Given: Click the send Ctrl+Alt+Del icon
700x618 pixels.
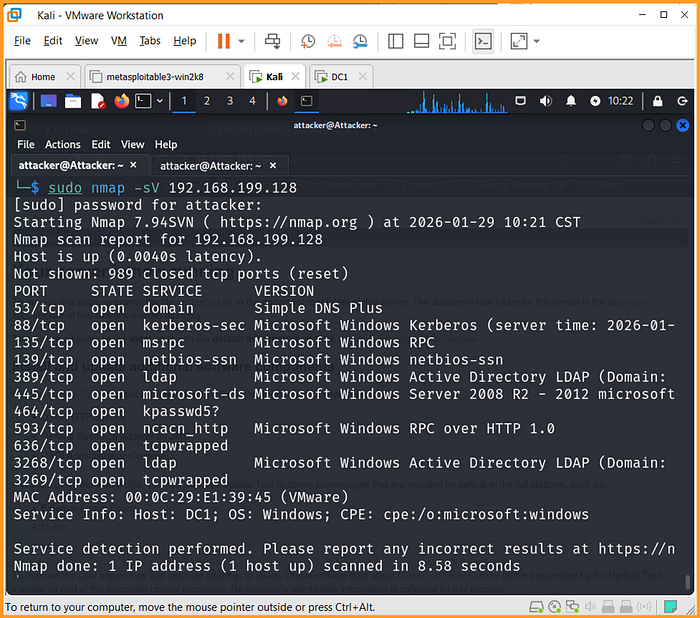Looking at the screenshot, I should point(272,41).
